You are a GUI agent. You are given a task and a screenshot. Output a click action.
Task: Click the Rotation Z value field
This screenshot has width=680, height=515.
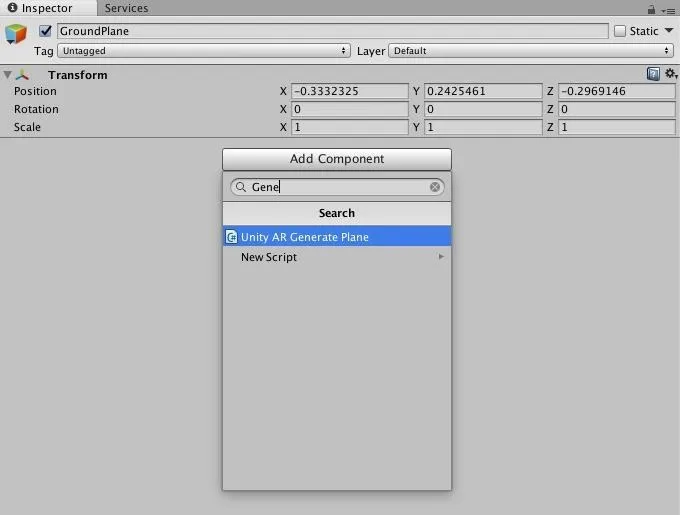tap(616, 109)
